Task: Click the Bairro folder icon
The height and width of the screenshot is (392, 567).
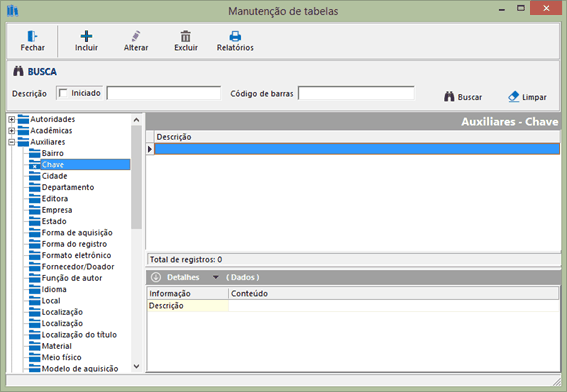Action: pos(35,153)
